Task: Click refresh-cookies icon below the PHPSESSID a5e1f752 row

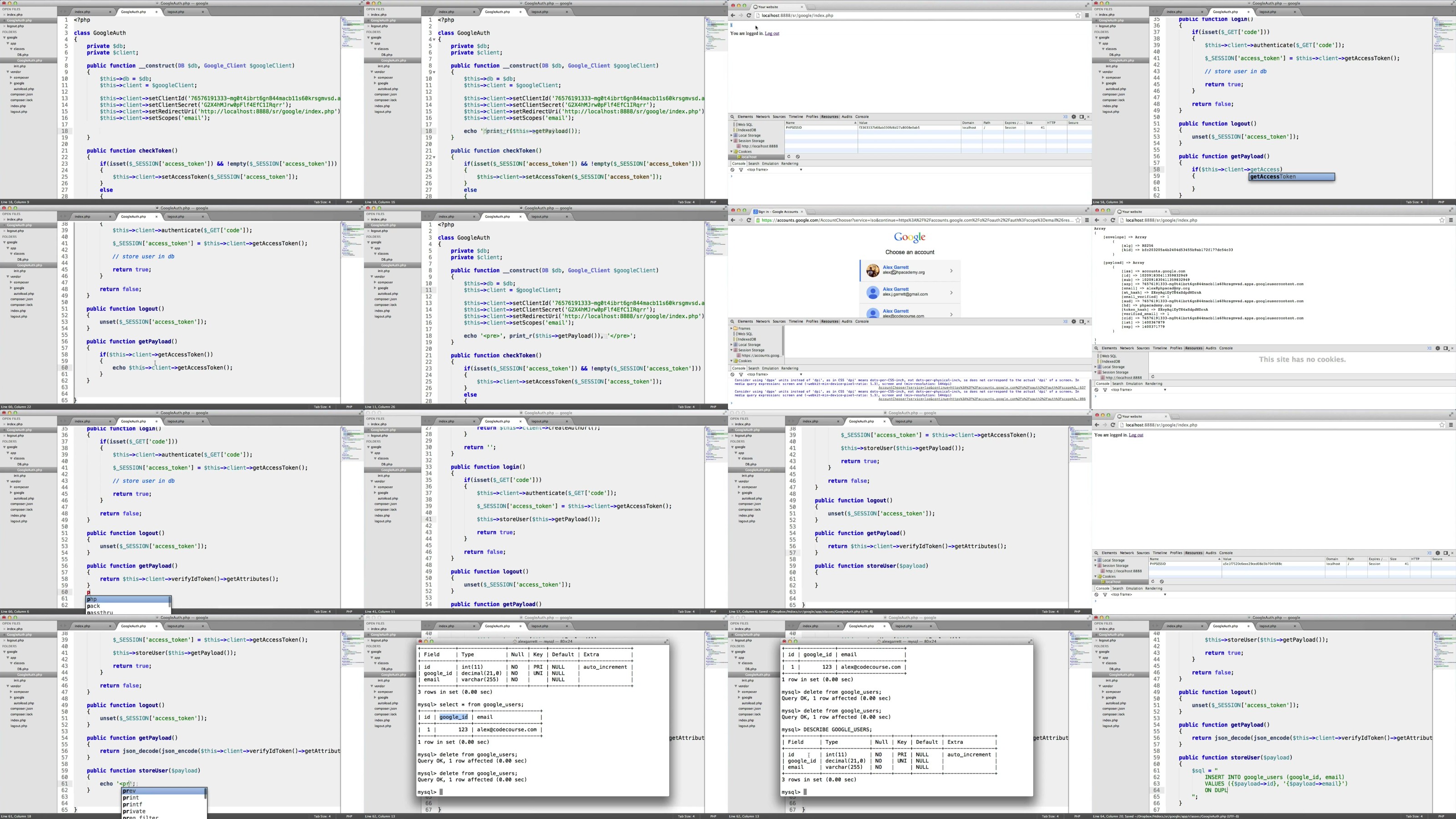Action: pos(1153,581)
